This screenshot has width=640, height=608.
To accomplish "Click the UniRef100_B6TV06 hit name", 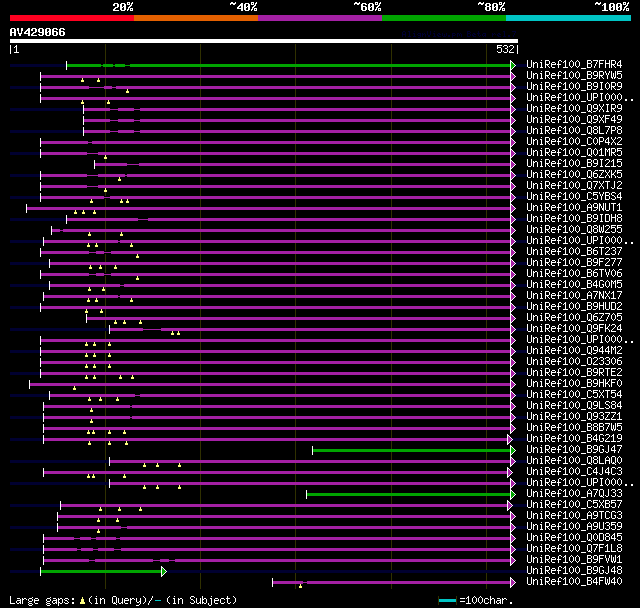I will pyautogui.click(x=574, y=274).
